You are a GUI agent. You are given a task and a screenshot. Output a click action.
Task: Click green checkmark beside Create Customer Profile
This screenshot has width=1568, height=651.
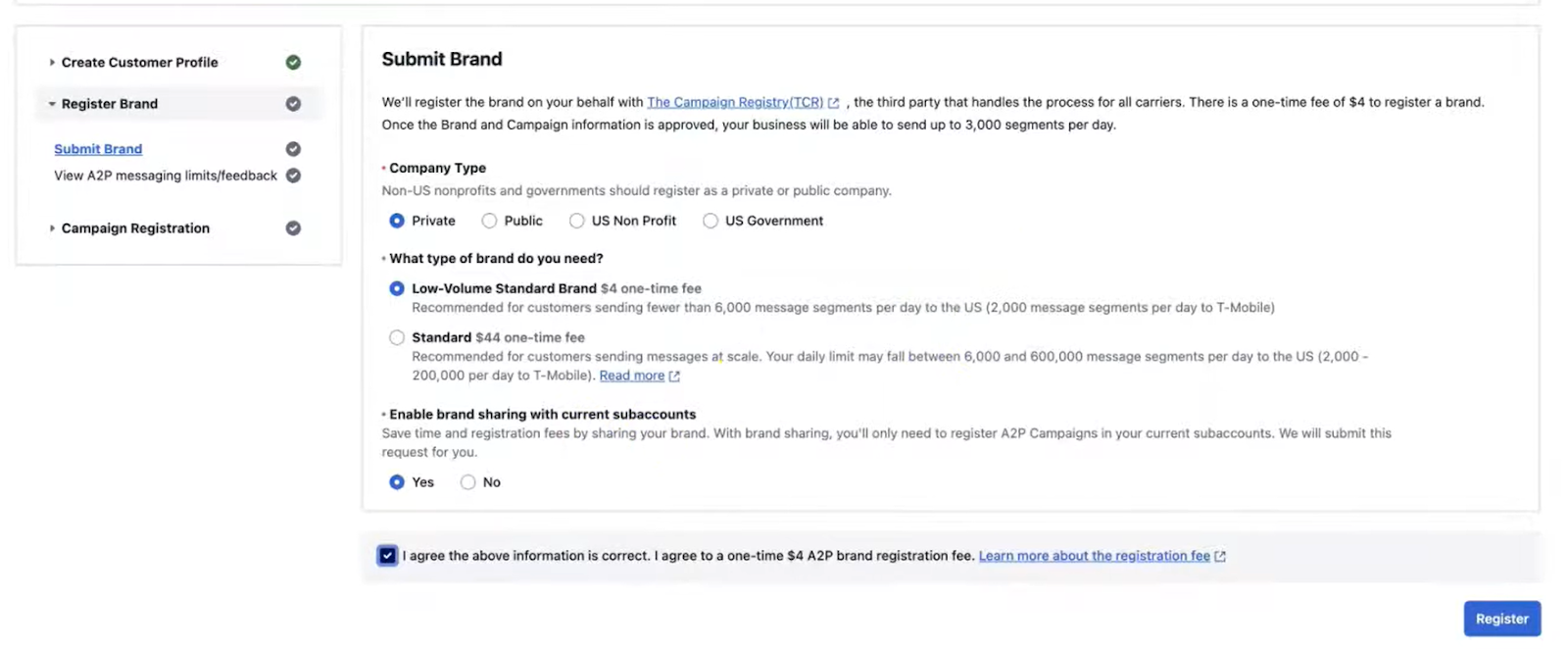293,62
